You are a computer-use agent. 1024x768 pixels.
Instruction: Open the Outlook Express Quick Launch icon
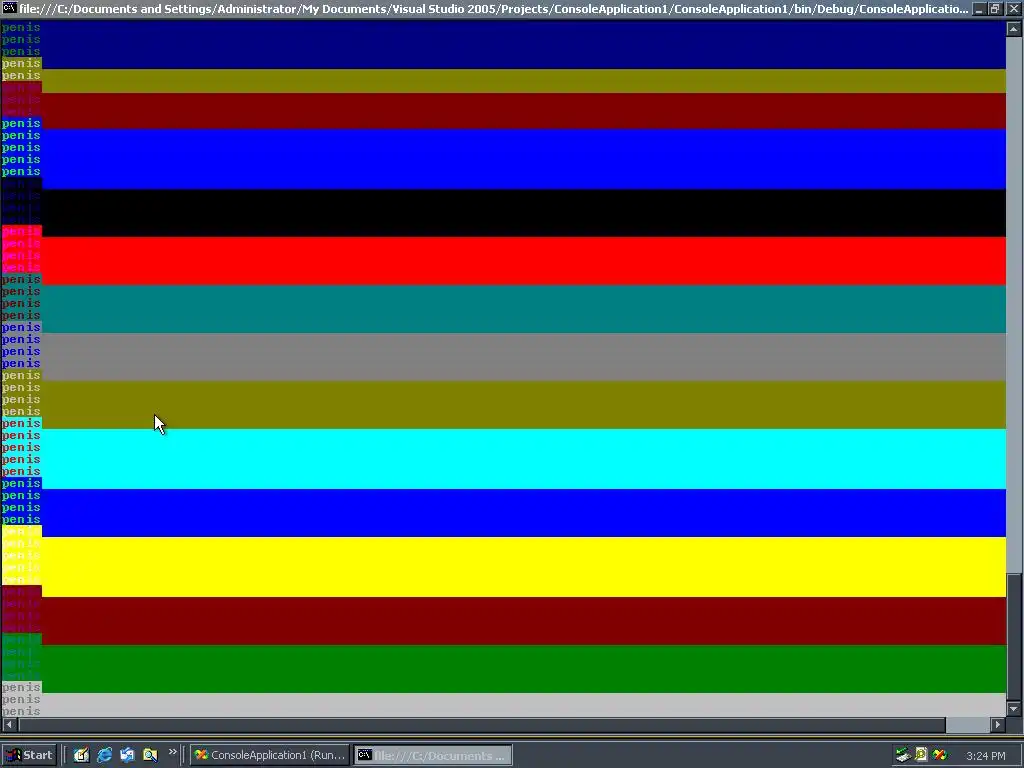[x=127, y=755]
